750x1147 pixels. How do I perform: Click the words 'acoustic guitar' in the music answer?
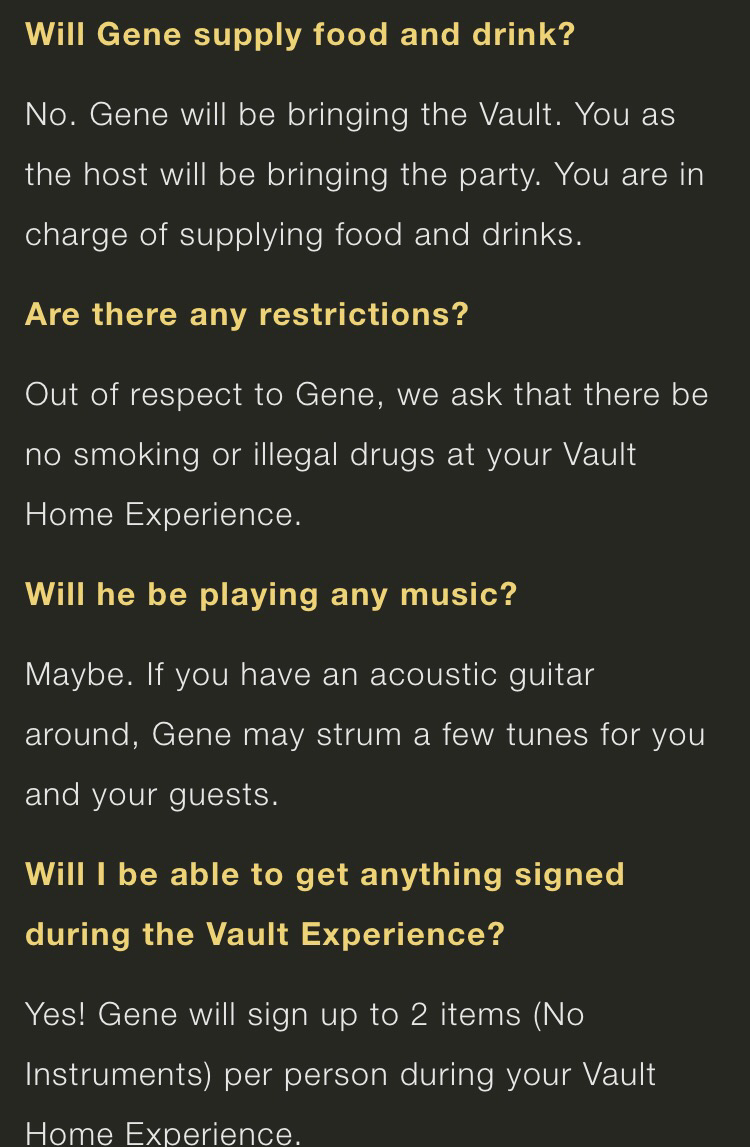click(482, 674)
